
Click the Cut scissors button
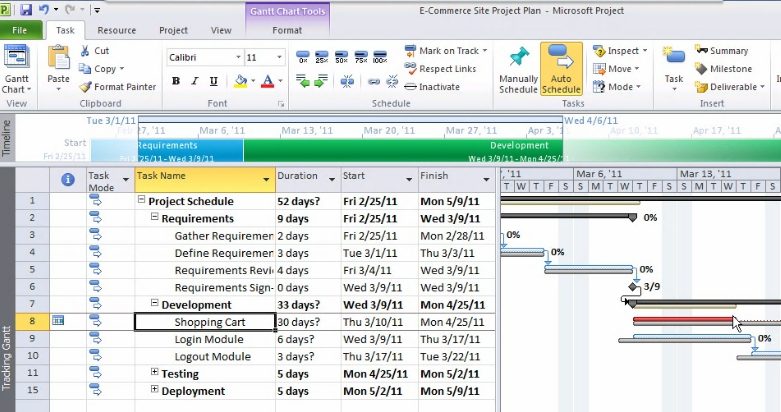coord(95,50)
